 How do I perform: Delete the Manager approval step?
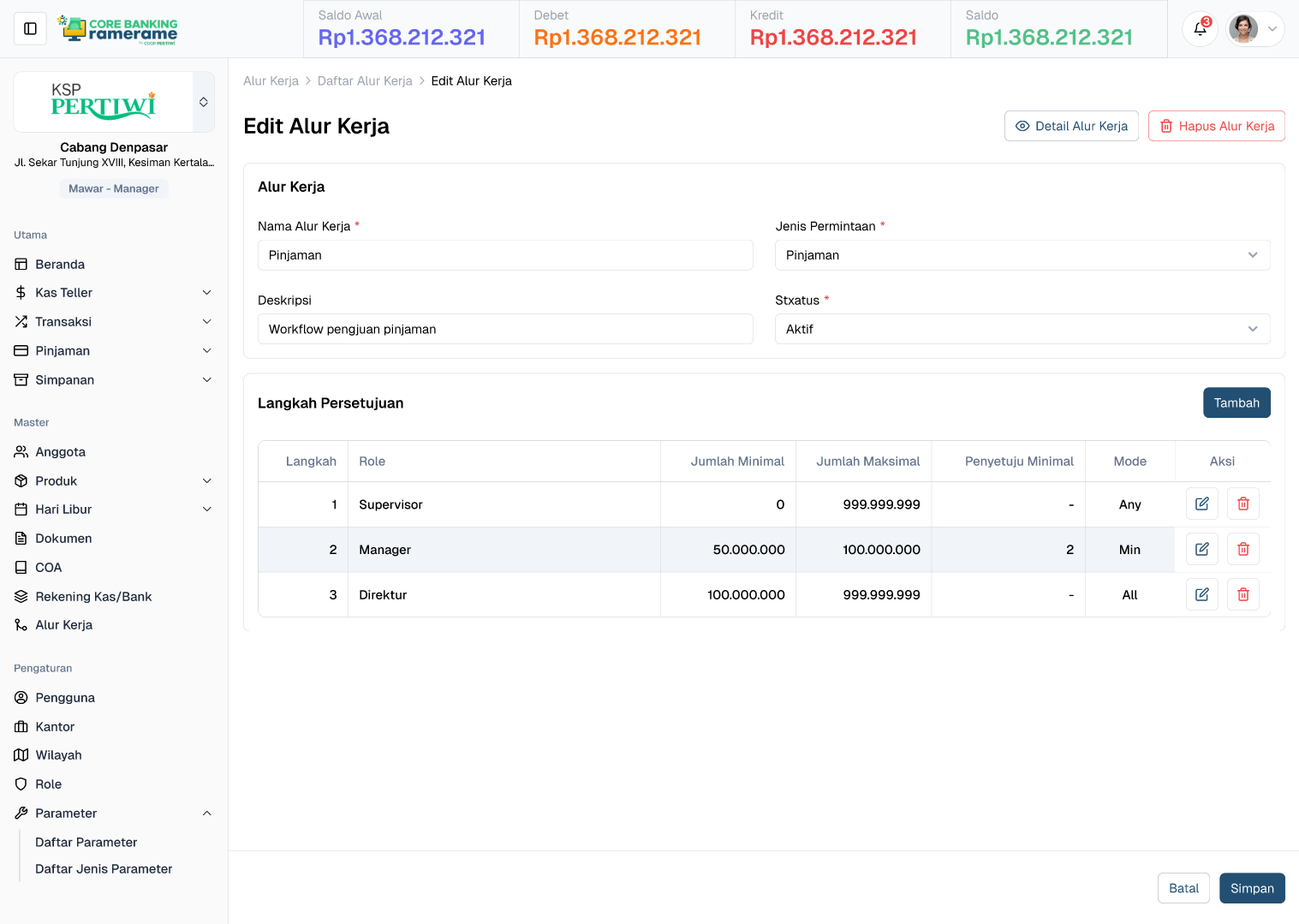pos(1242,550)
